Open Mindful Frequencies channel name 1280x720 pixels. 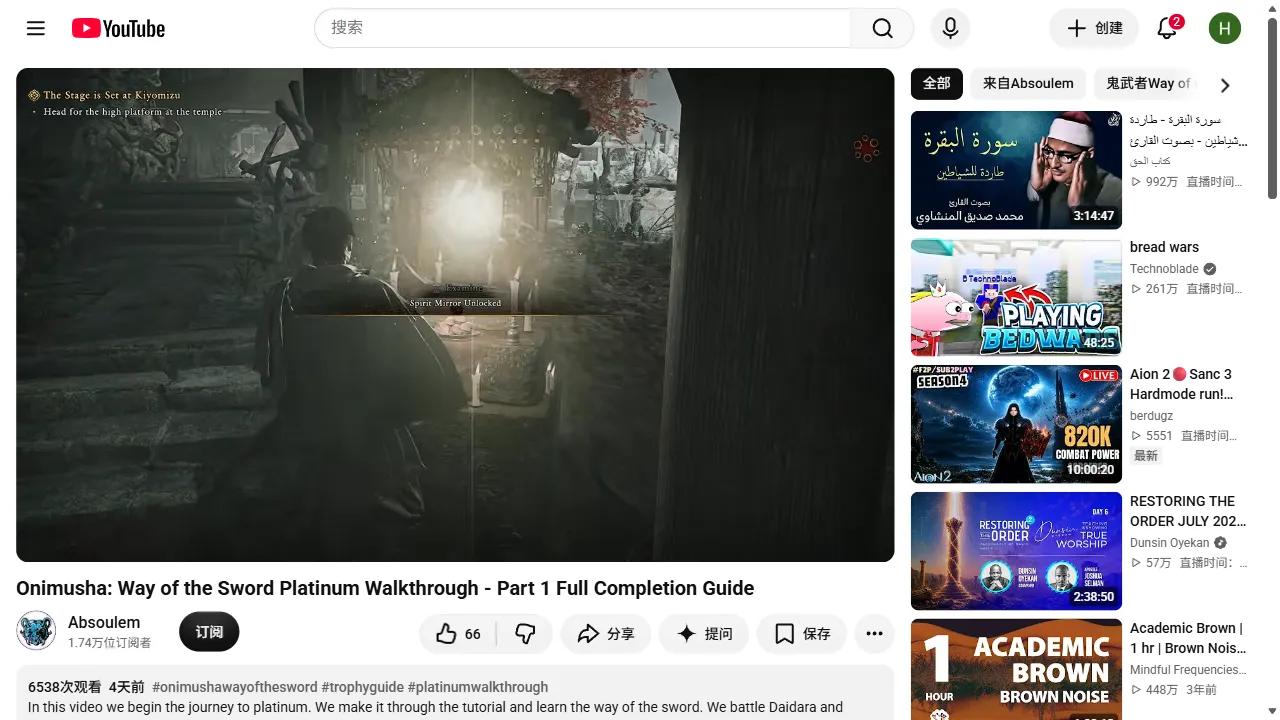[x=1188, y=670]
